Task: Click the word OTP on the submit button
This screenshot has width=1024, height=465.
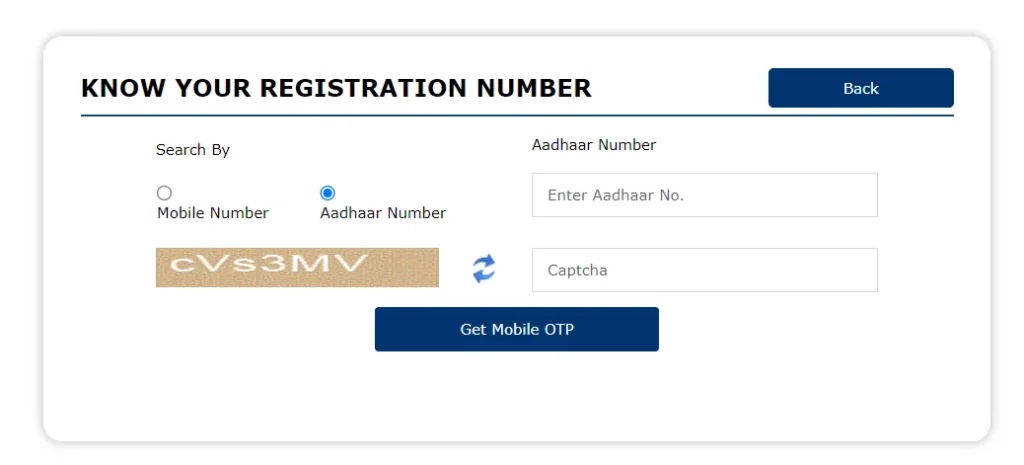Action: click(x=559, y=329)
